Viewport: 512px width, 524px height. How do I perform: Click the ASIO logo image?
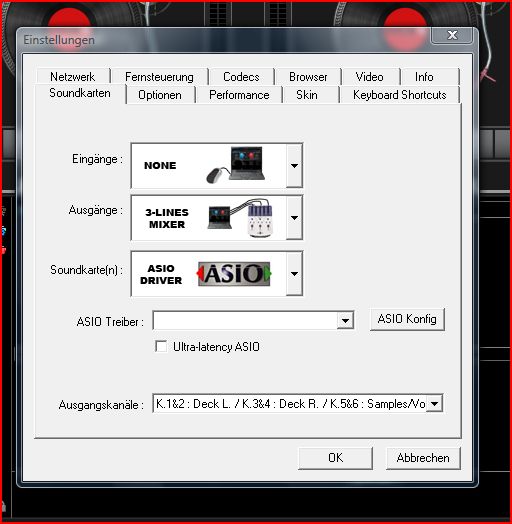(234, 274)
